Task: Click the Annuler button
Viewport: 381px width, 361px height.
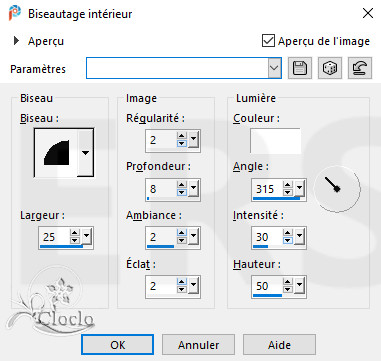Action: [198, 345]
